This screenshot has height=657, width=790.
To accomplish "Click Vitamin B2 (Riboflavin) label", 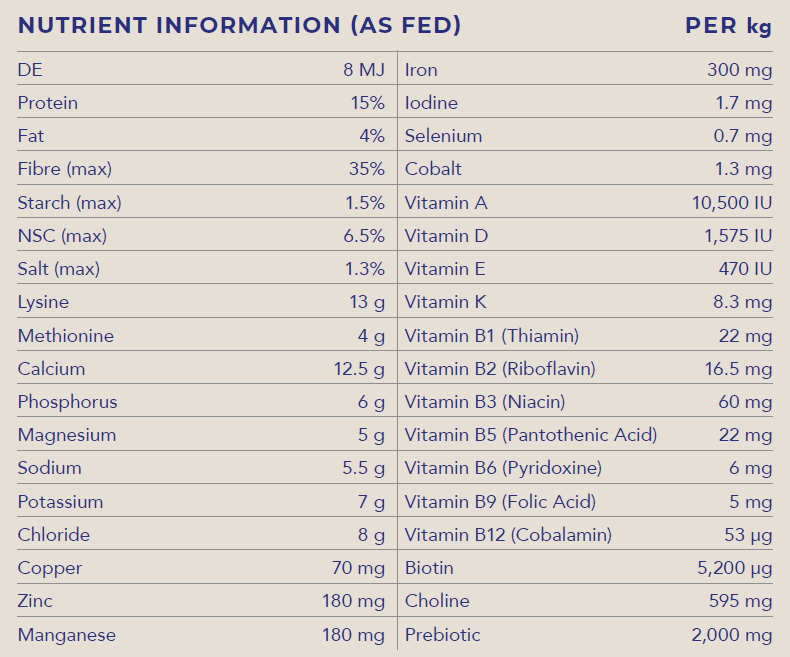I will point(500,369).
